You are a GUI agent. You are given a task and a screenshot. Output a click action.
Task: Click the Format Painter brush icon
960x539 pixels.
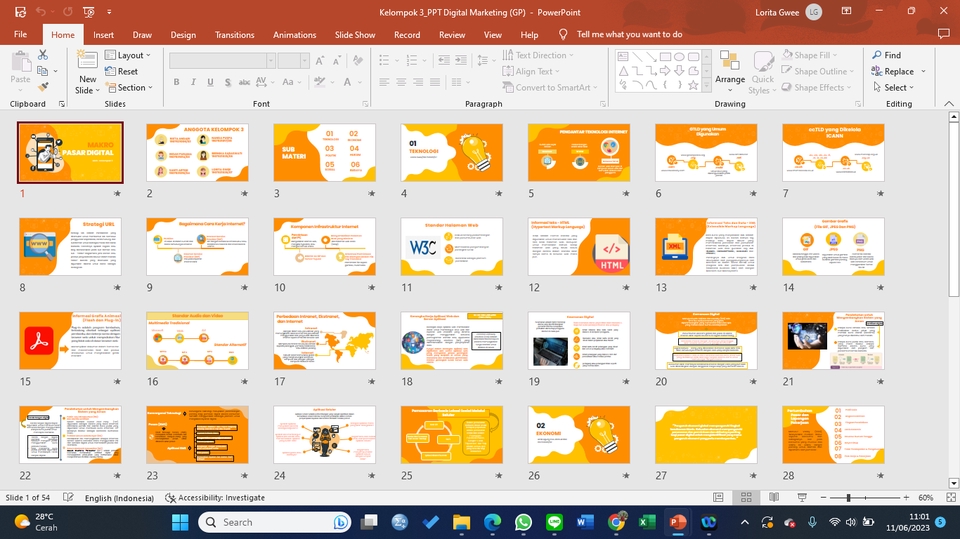point(43,88)
